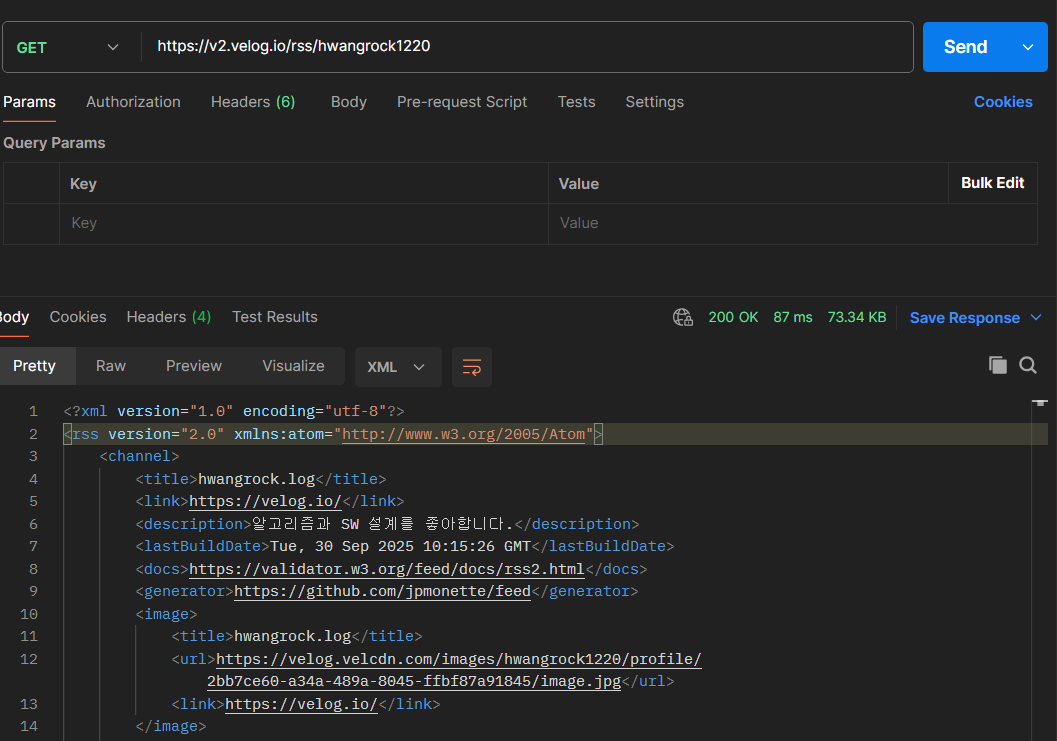Click the query param Value input
Screen dimensions: 1057x741
[792, 223]
